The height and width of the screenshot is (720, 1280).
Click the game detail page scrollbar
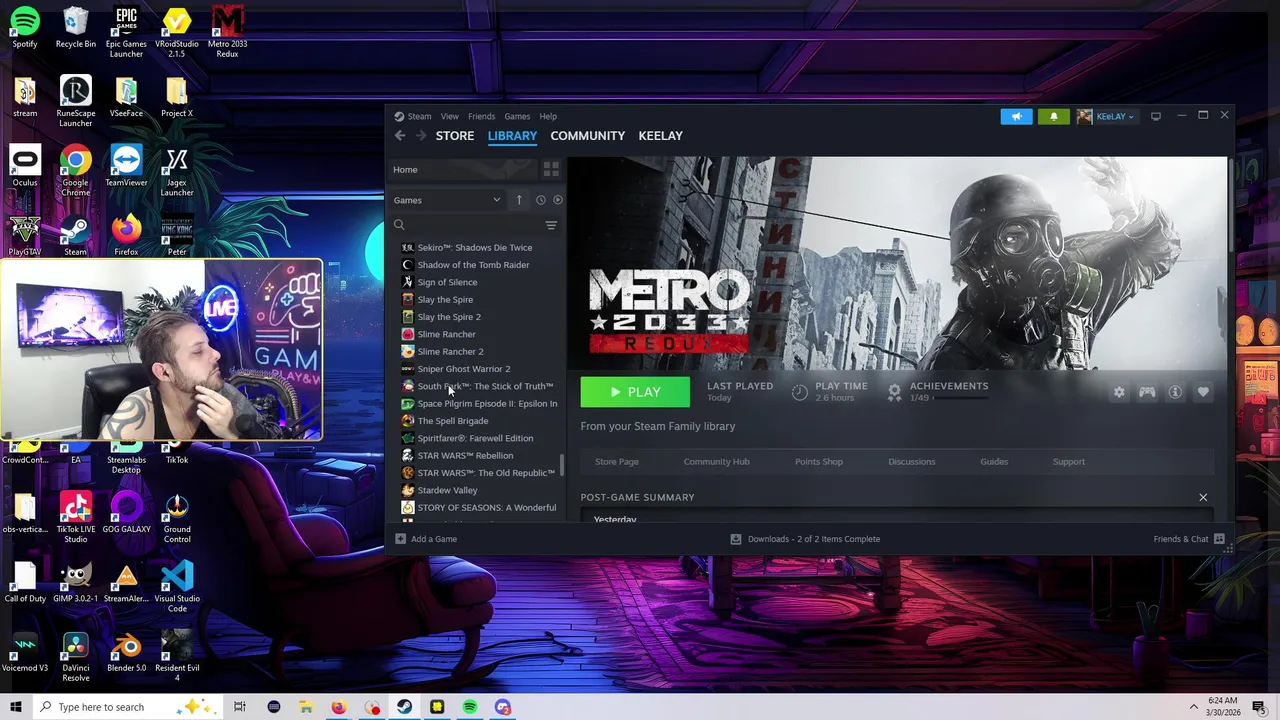tap(1229, 205)
